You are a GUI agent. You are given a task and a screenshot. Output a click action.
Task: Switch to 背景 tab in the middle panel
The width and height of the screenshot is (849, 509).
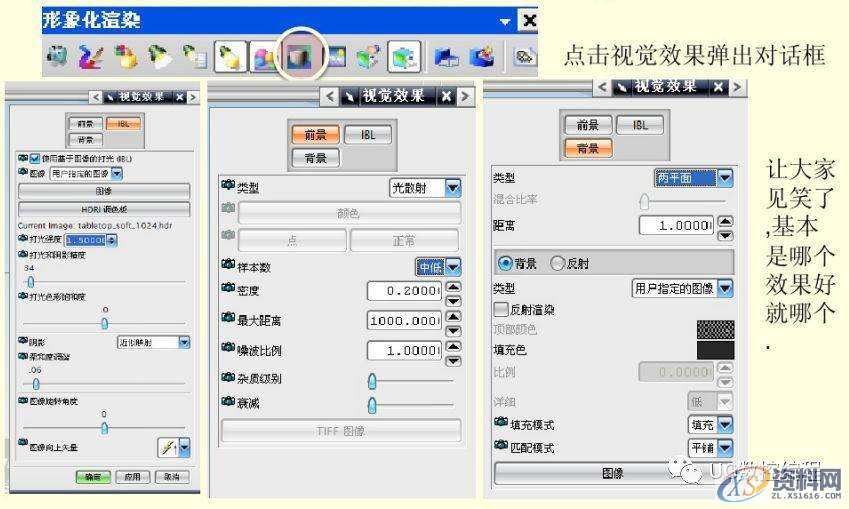pyautogui.click(x=316, y=158)
